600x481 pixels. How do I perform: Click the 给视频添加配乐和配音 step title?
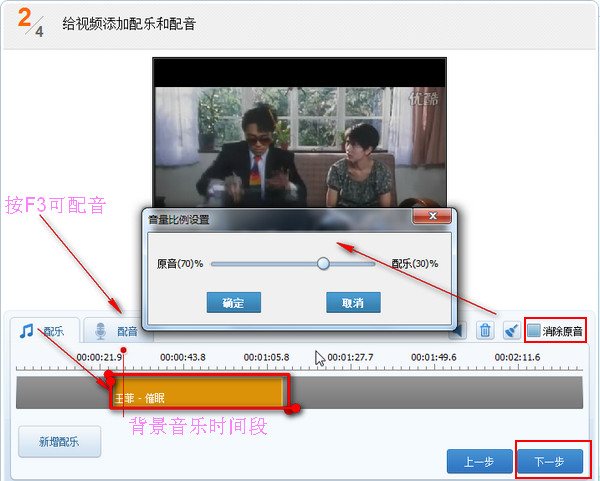coord(129,24)
